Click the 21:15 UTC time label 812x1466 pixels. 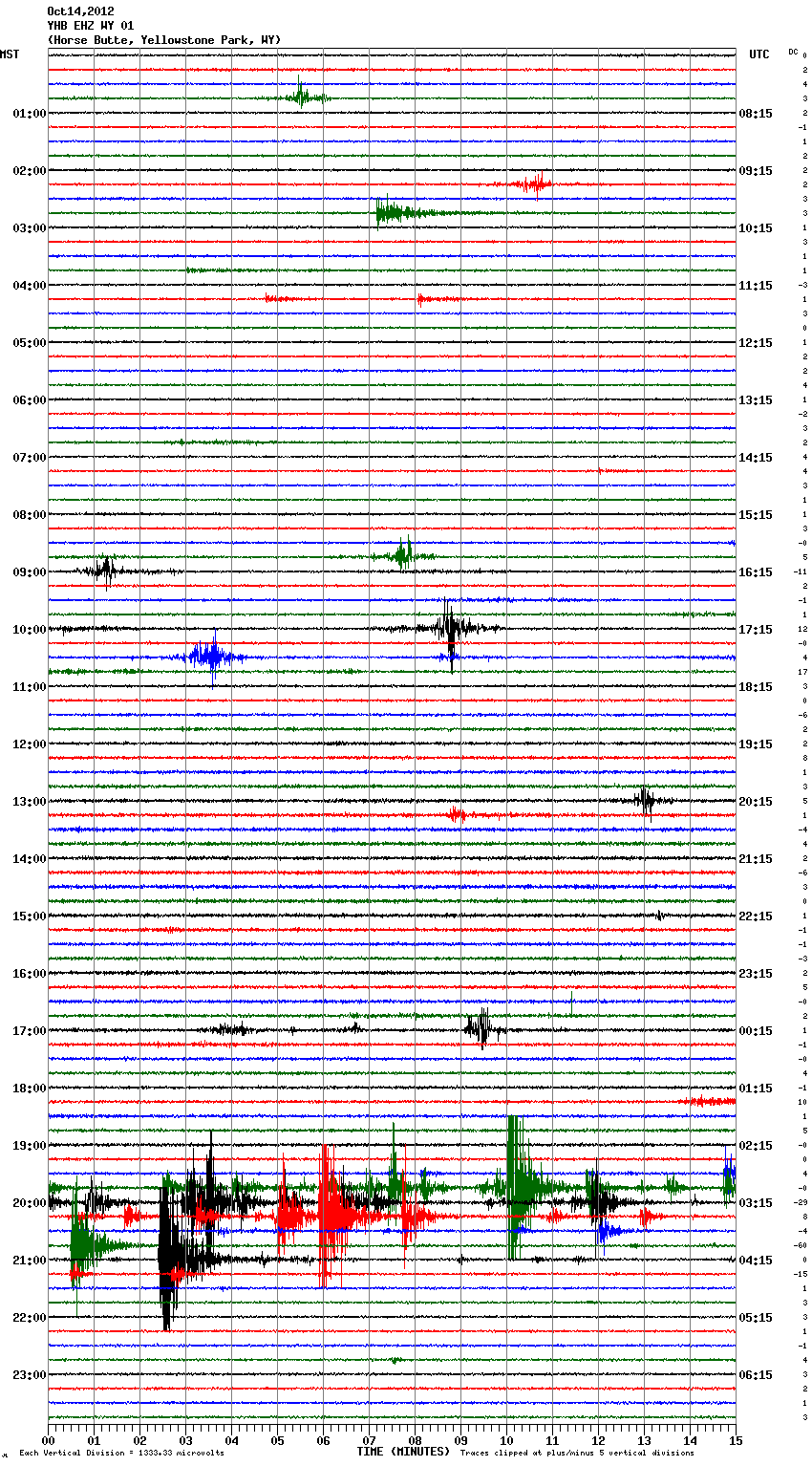(x=756, y=859)
